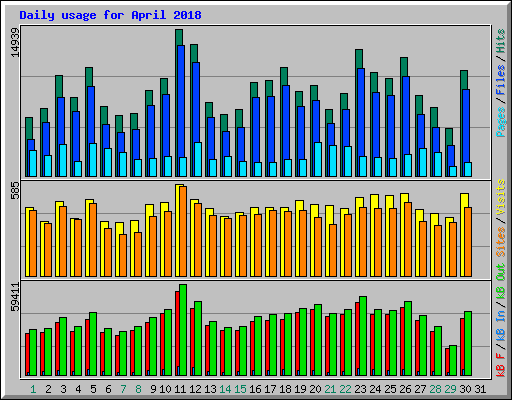512x400 pixels.
Task: Select the dark green Hits bar top for day 12
Action: coord(194,53)
